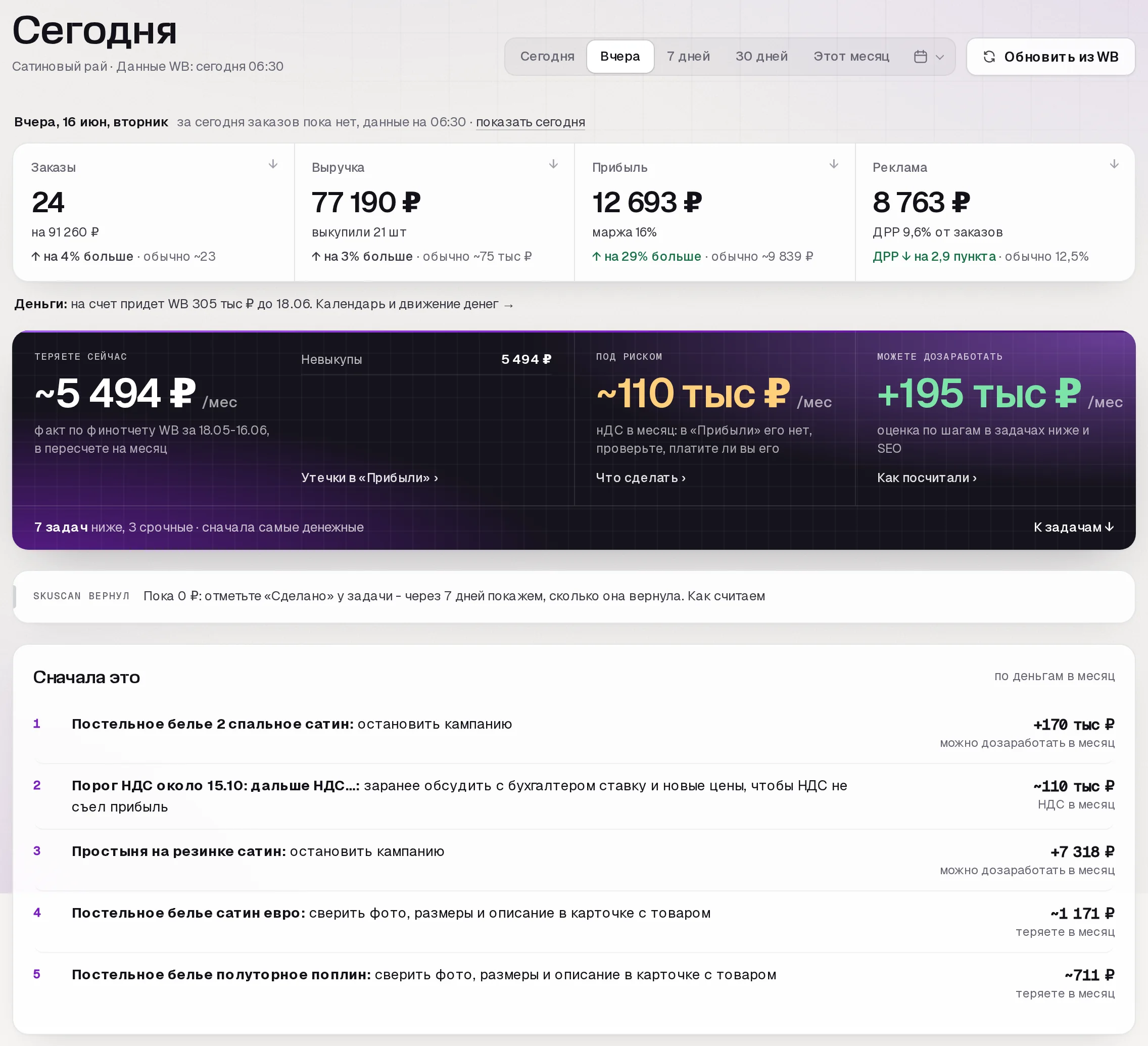Click the ~5 494 ₽ /мес loss figure

coord(135,394)
